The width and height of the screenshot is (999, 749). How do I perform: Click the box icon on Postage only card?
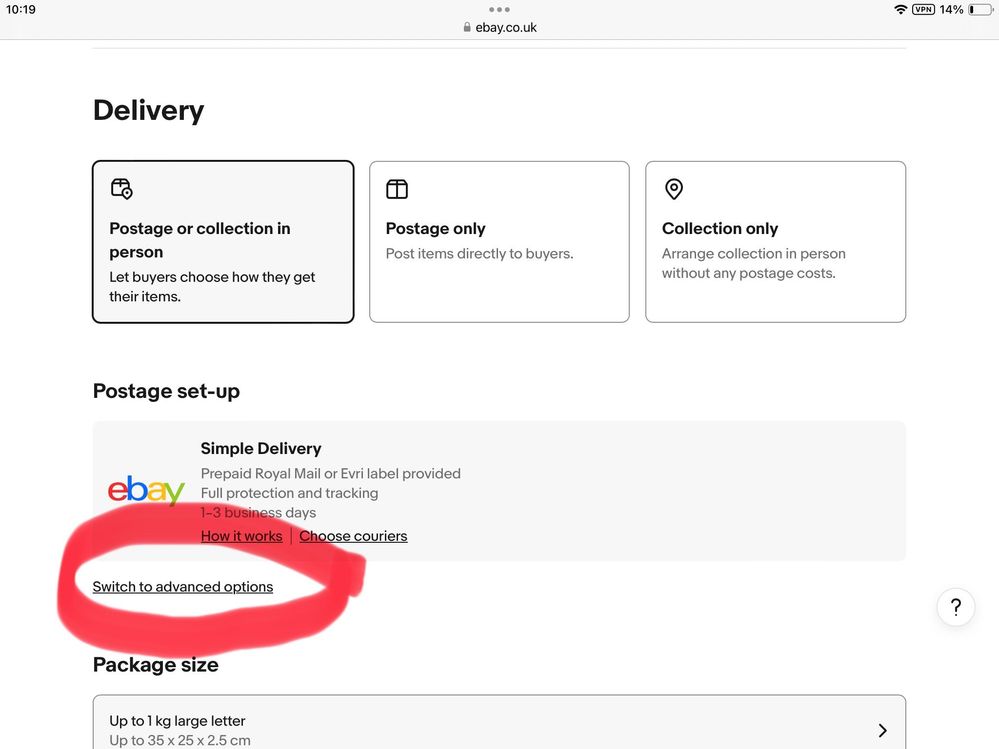tap(397, 189)
